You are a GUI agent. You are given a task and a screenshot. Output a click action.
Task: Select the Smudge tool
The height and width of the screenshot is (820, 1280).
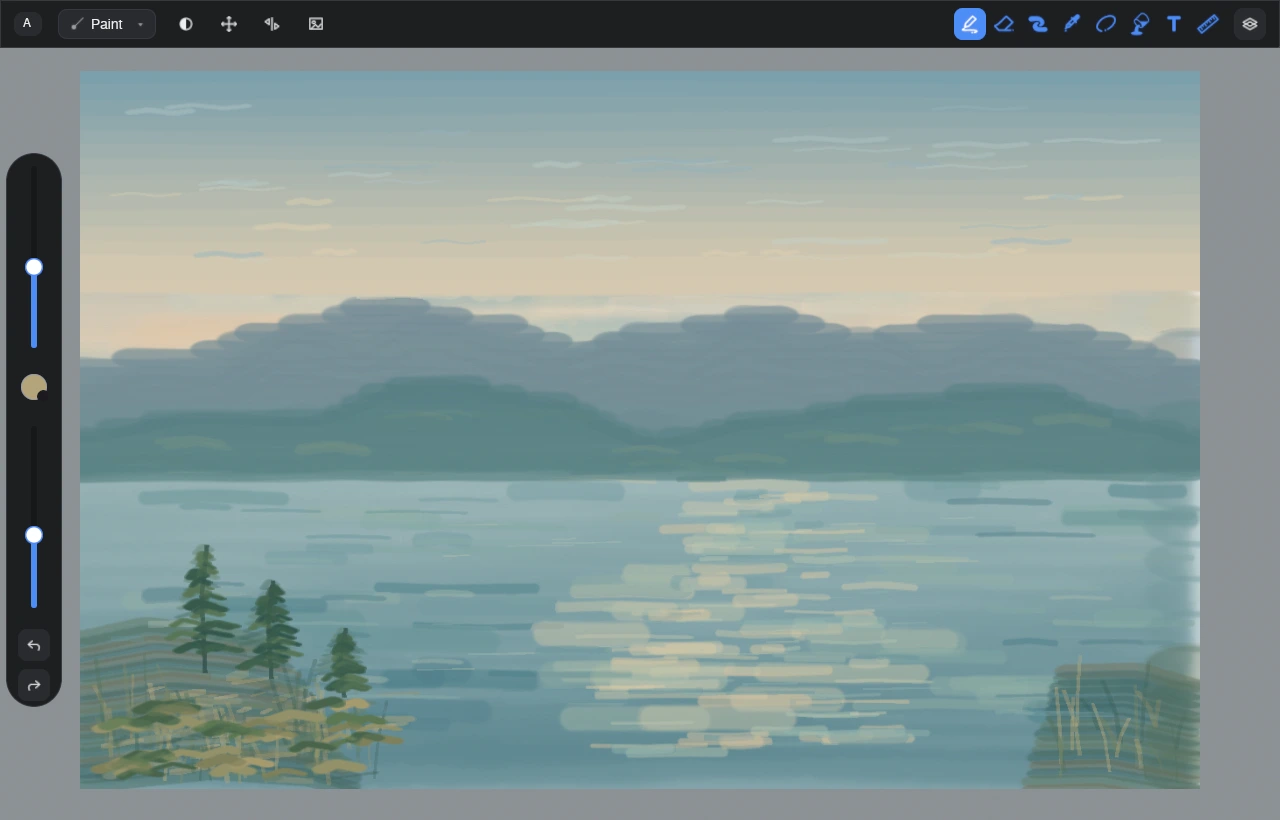(x=1038, y=24)
